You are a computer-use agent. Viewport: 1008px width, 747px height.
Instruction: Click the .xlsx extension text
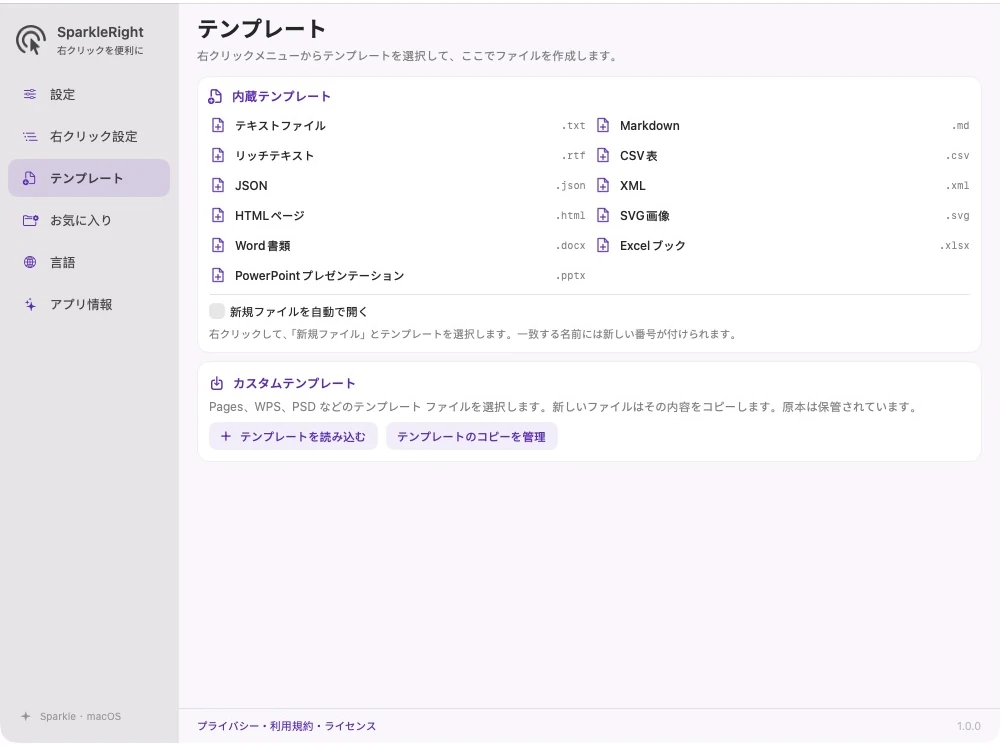(955, 246)
